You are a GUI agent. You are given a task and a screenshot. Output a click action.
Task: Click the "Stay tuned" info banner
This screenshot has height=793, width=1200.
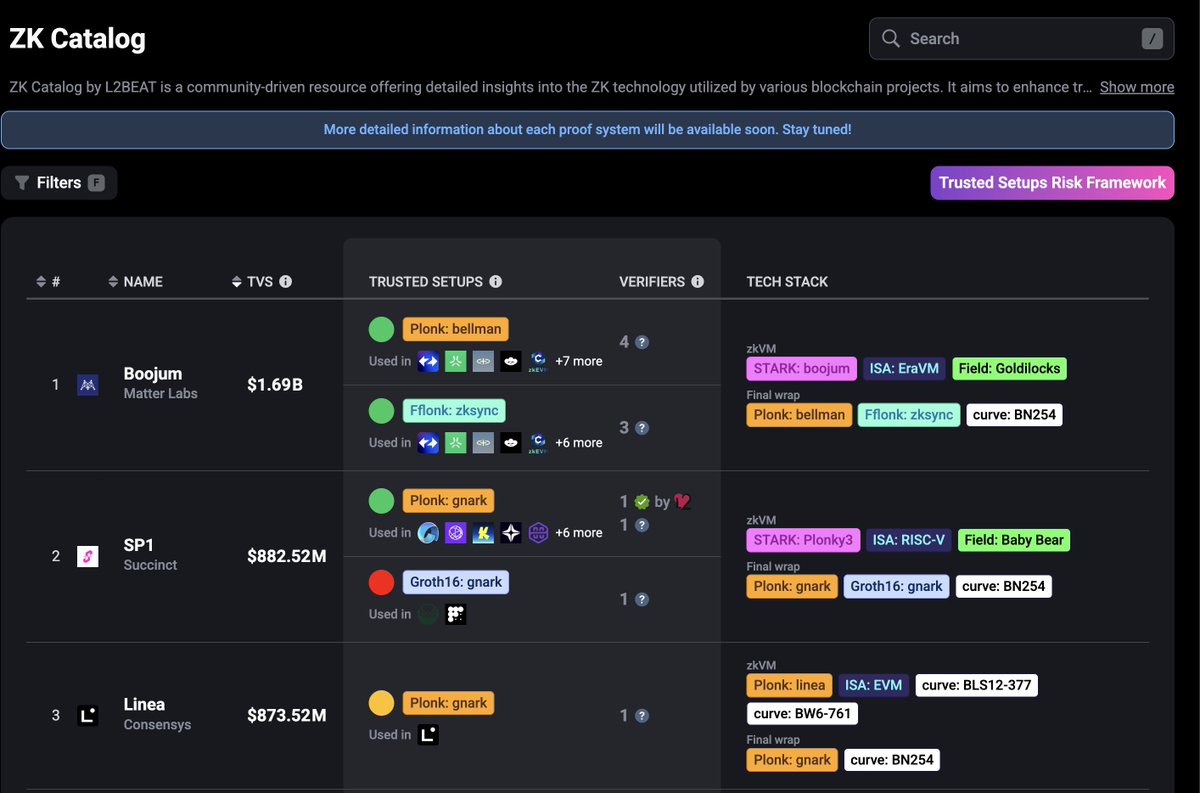click(x=587, y=130)
